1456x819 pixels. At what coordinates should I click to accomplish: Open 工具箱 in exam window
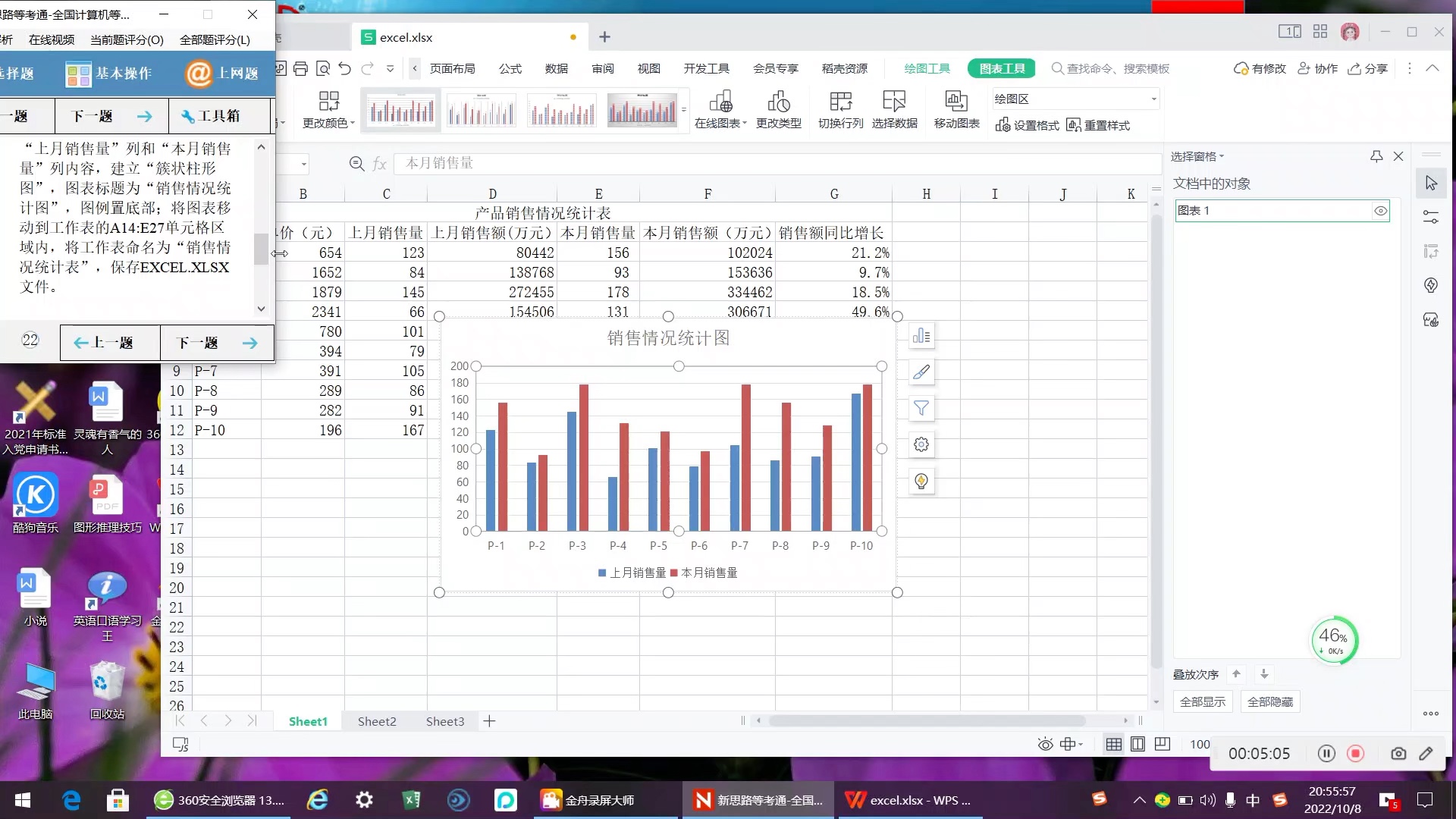(x=219, y=116)
